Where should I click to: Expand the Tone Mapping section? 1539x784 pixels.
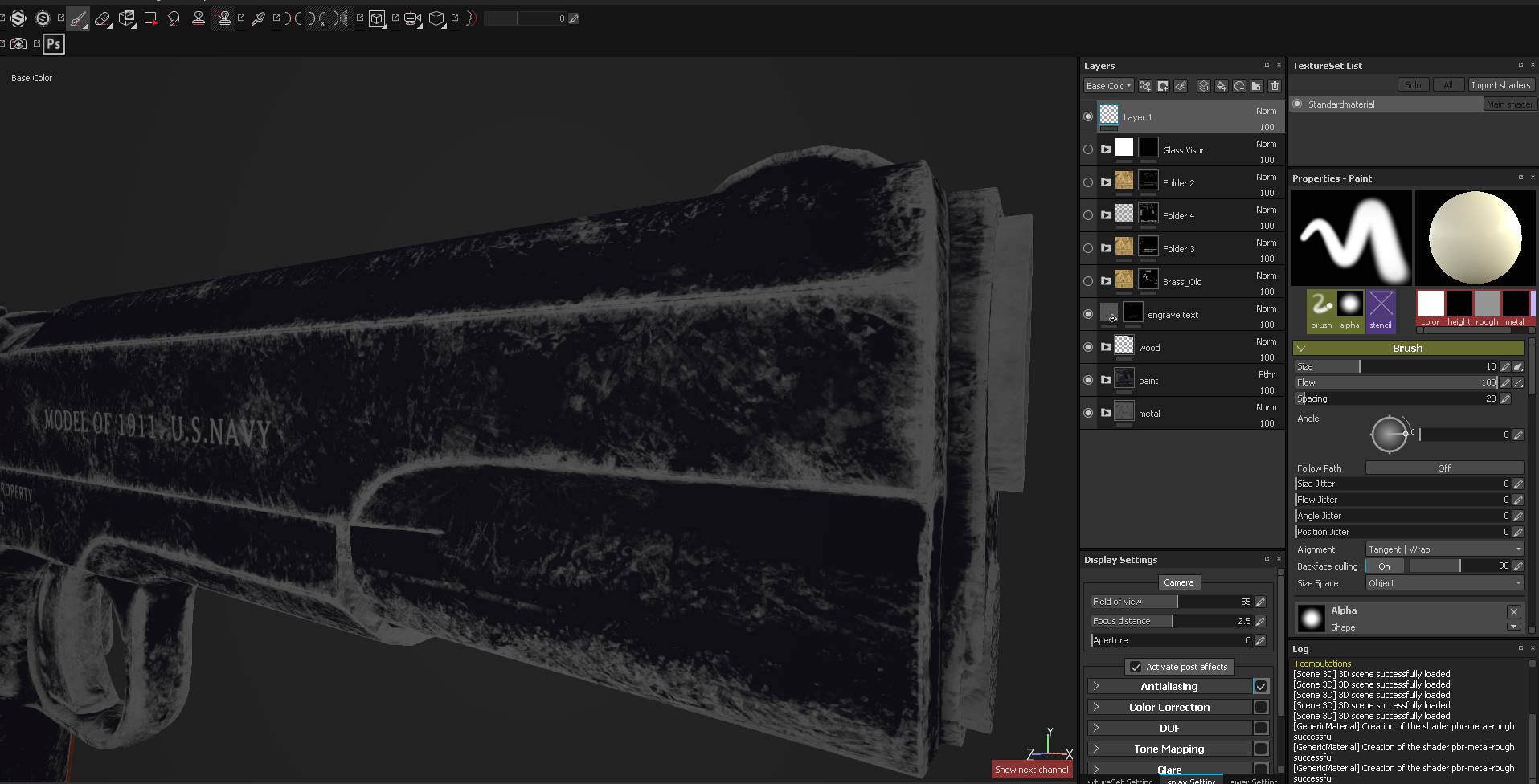click(x=1098, y=748)
